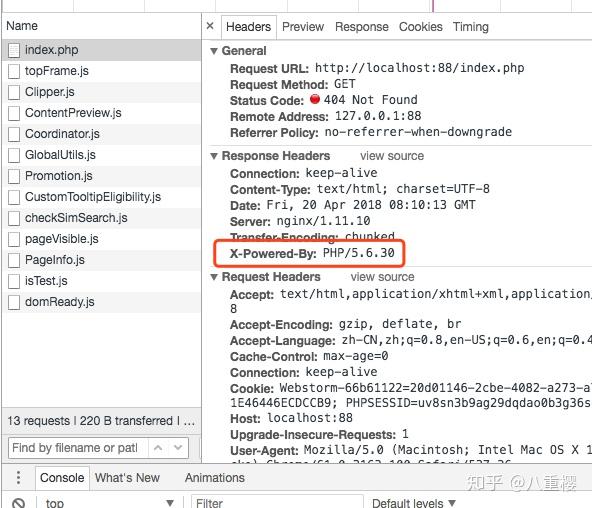Viewport: 592px width, 508px height.
Task: Click the file icon beside topFrame.js
Action: click(14, 71)
